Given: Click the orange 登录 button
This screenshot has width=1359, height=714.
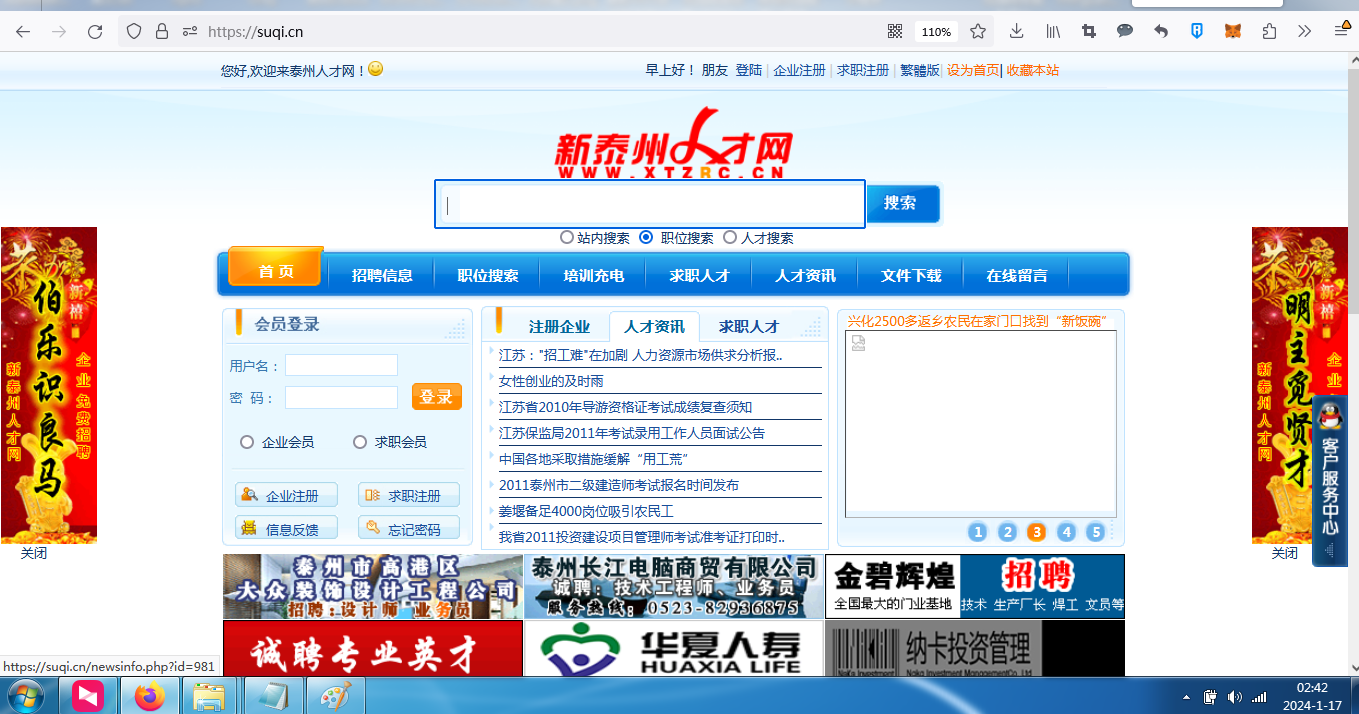Looking at the screenshot, I should [437, 397].
